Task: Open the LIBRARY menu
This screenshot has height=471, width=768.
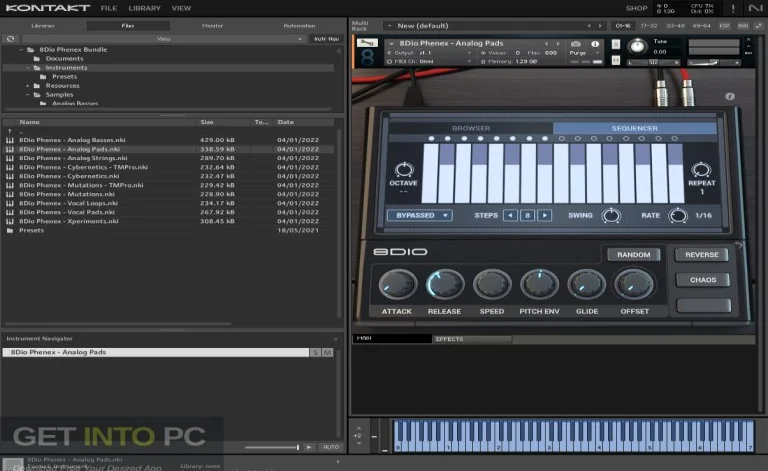Action: point(144,8)
